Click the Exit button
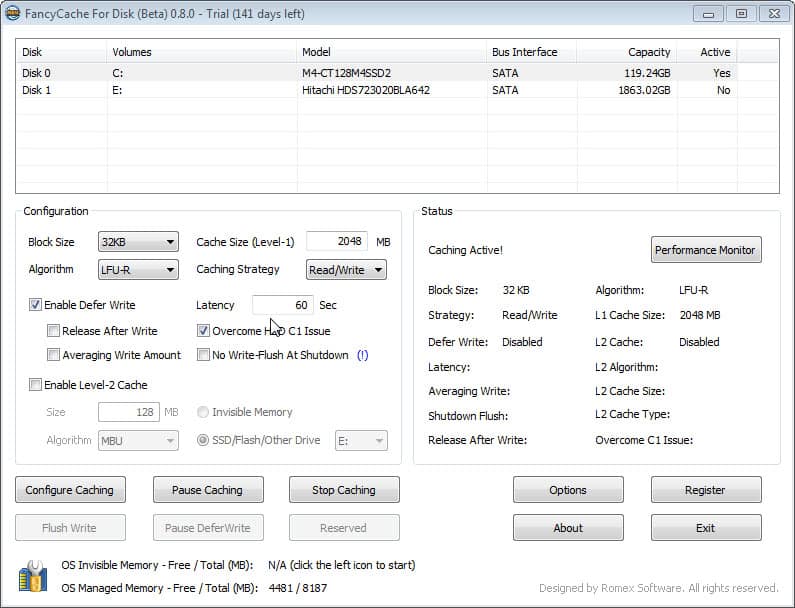 click(706, 528)
